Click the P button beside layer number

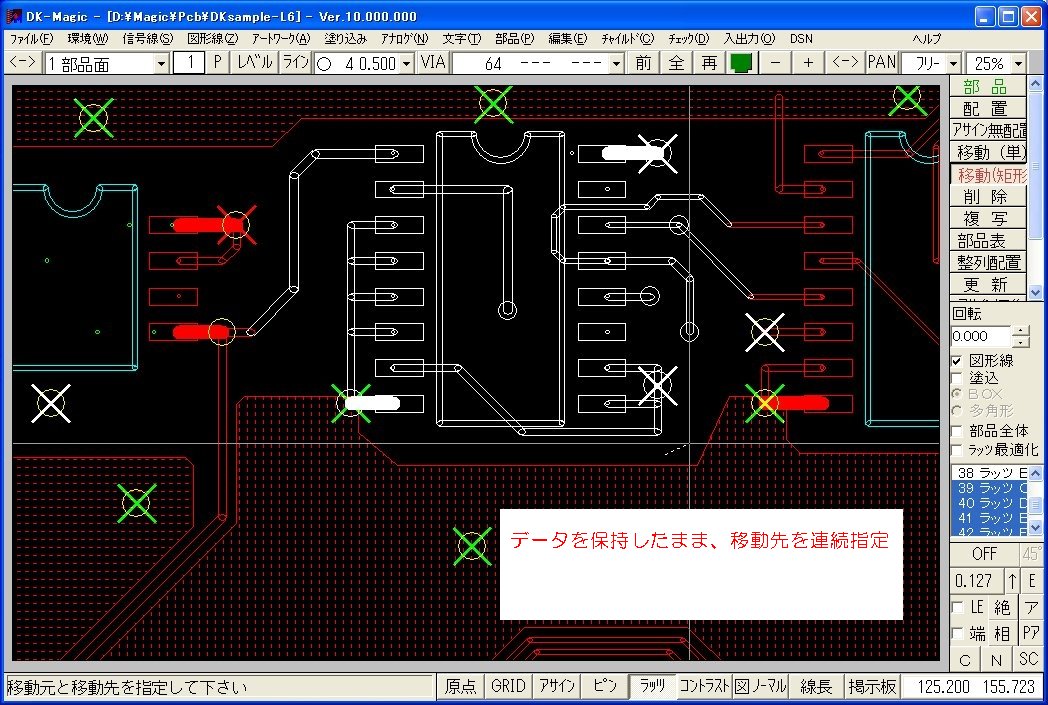tap(217, 63)
